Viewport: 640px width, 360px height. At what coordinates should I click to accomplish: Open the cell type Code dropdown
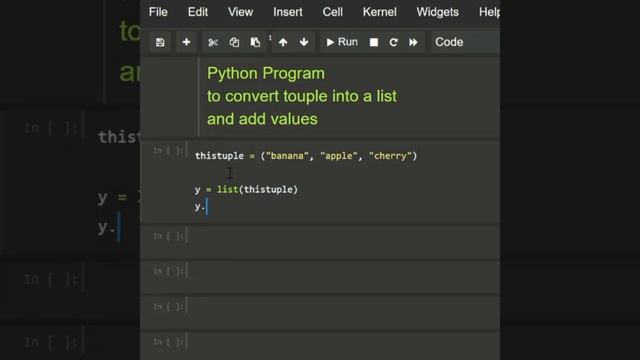point(465,42)
